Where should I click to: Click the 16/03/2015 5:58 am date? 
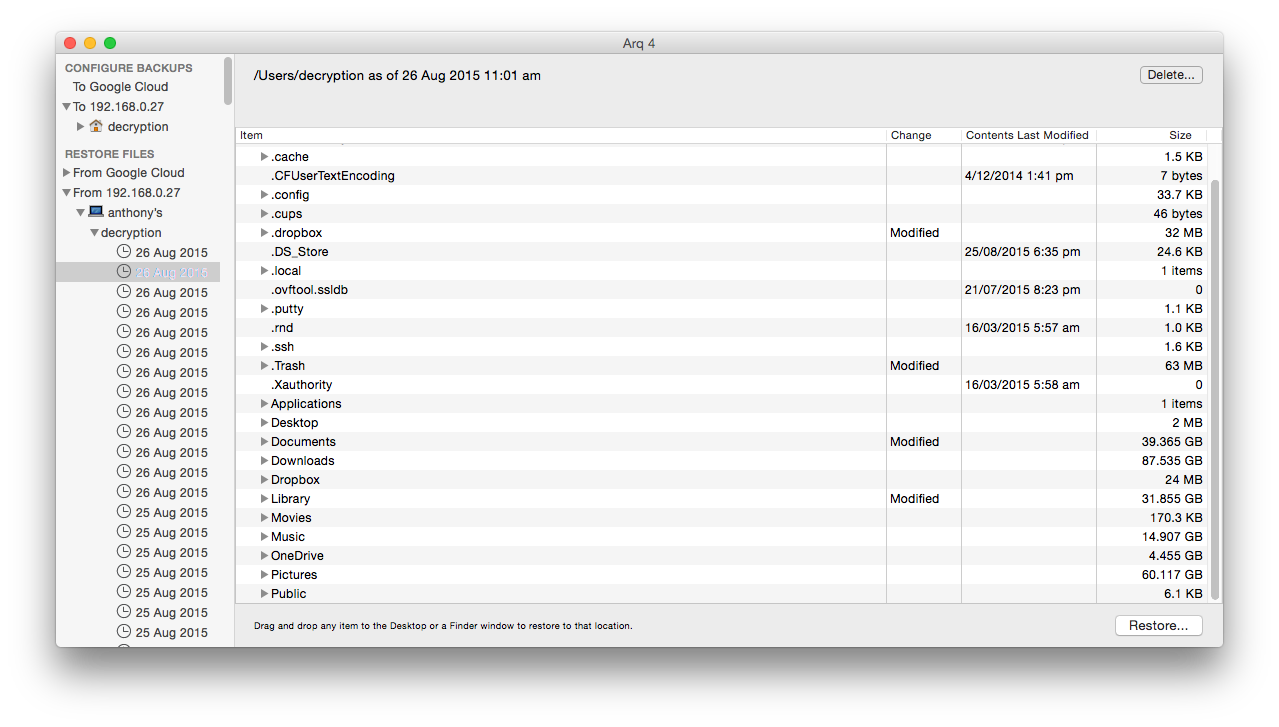[1023, 385]
